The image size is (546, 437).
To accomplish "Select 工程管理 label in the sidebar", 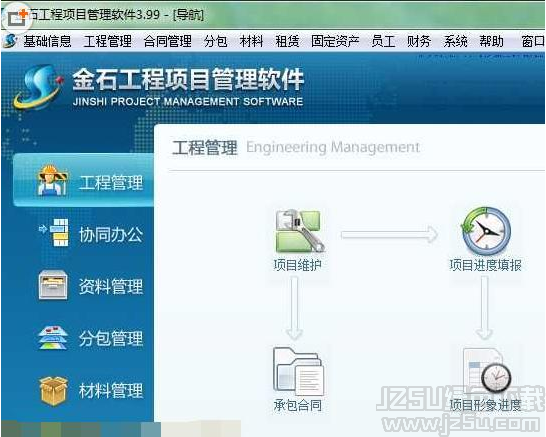I will click(x=111, y=182).
